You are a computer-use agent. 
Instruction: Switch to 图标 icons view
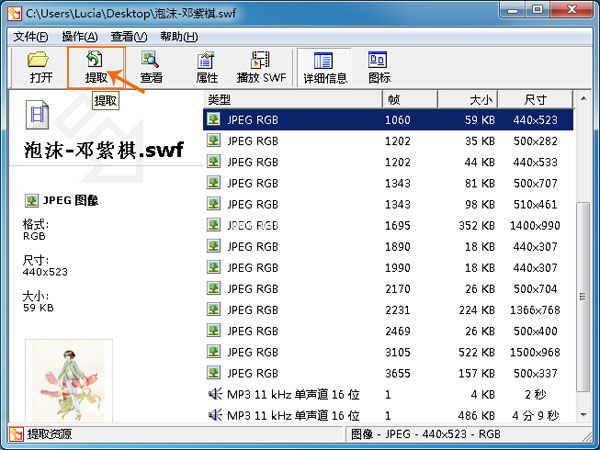tap(379, 67)
